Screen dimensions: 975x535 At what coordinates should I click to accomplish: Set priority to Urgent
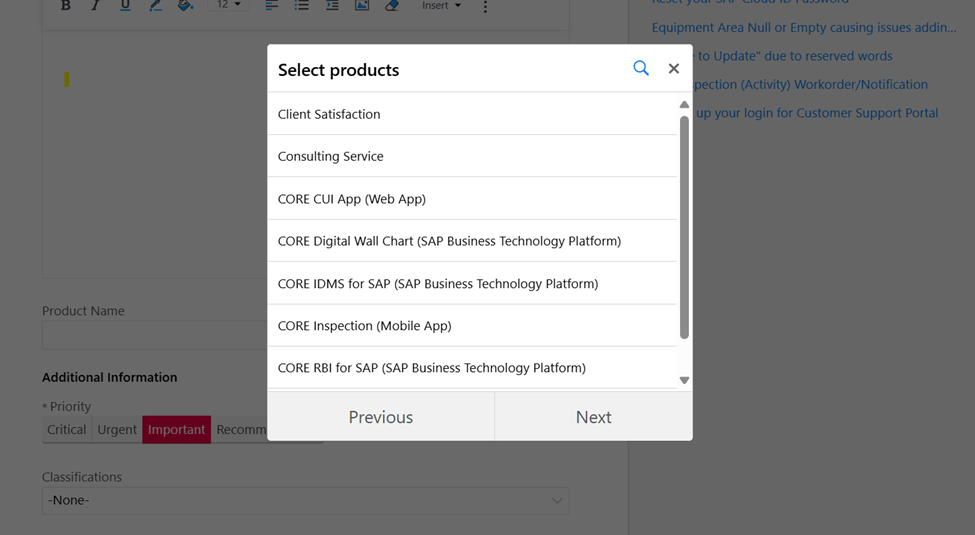[117, 429]
